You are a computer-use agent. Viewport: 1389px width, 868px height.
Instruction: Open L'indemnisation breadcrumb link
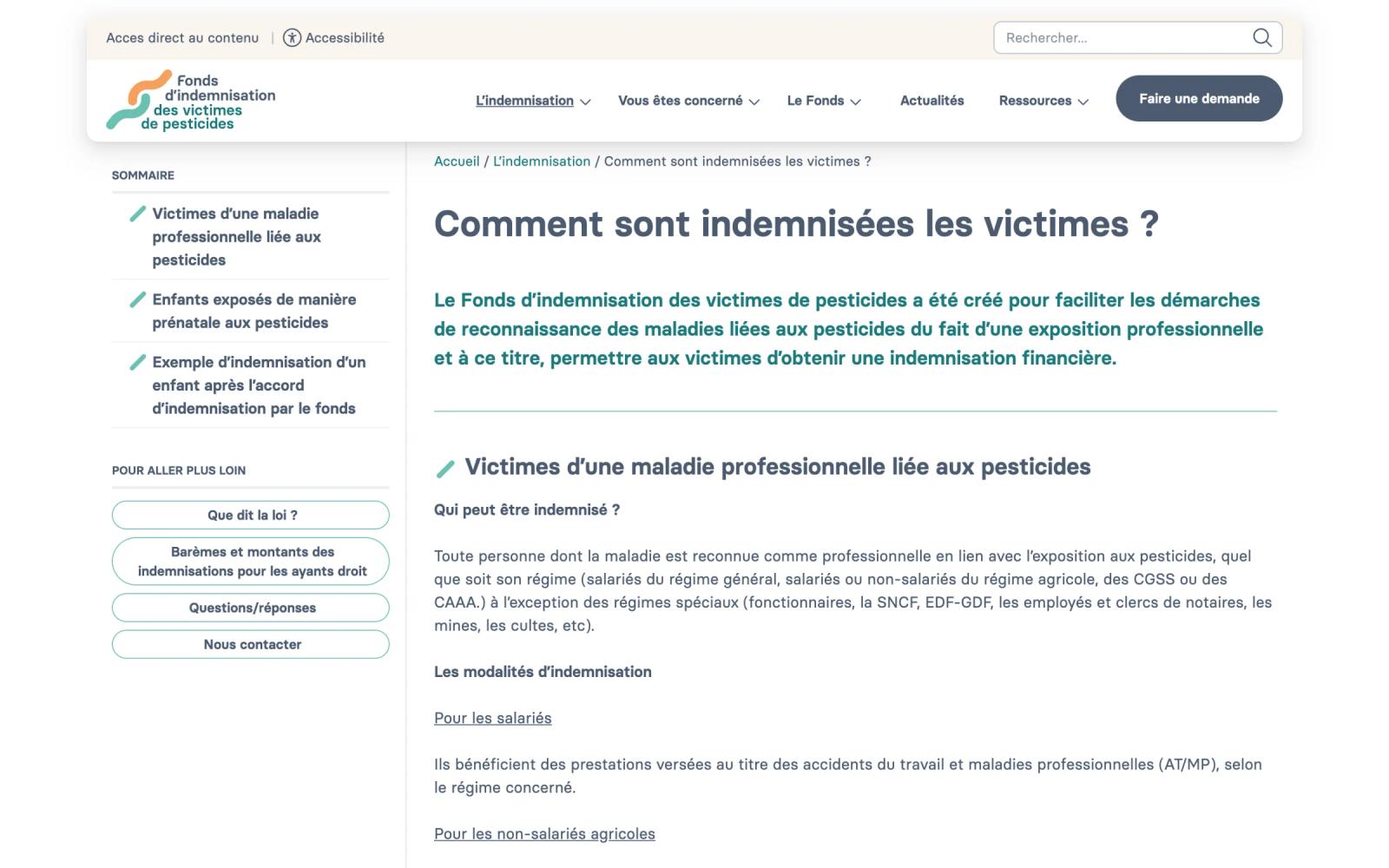pos(542,161)
